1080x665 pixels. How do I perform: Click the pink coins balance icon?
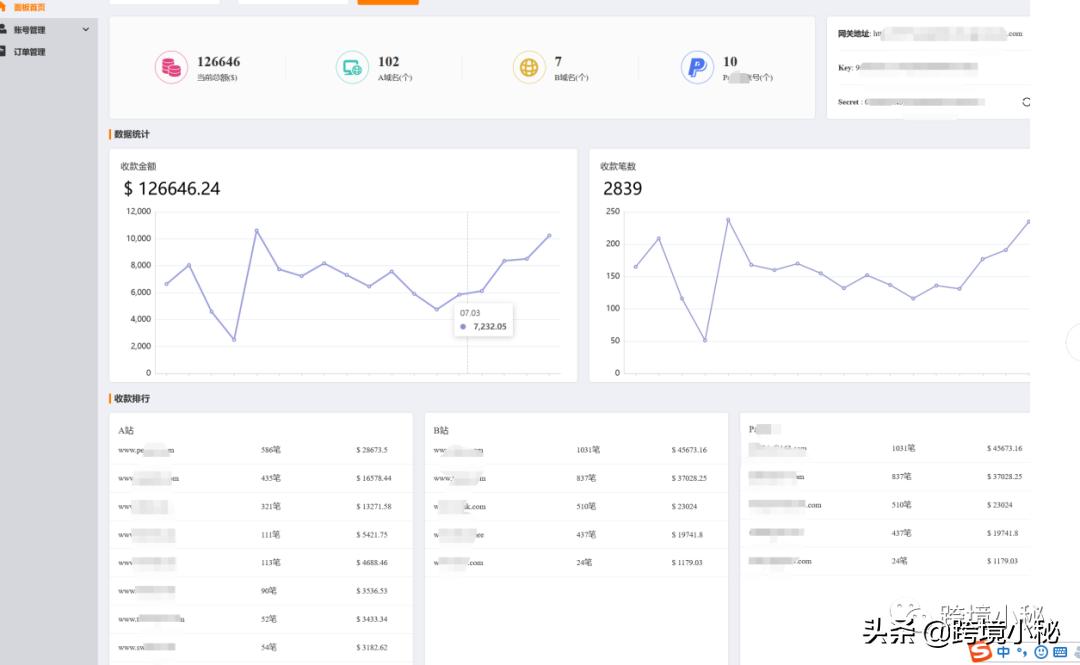170,66
